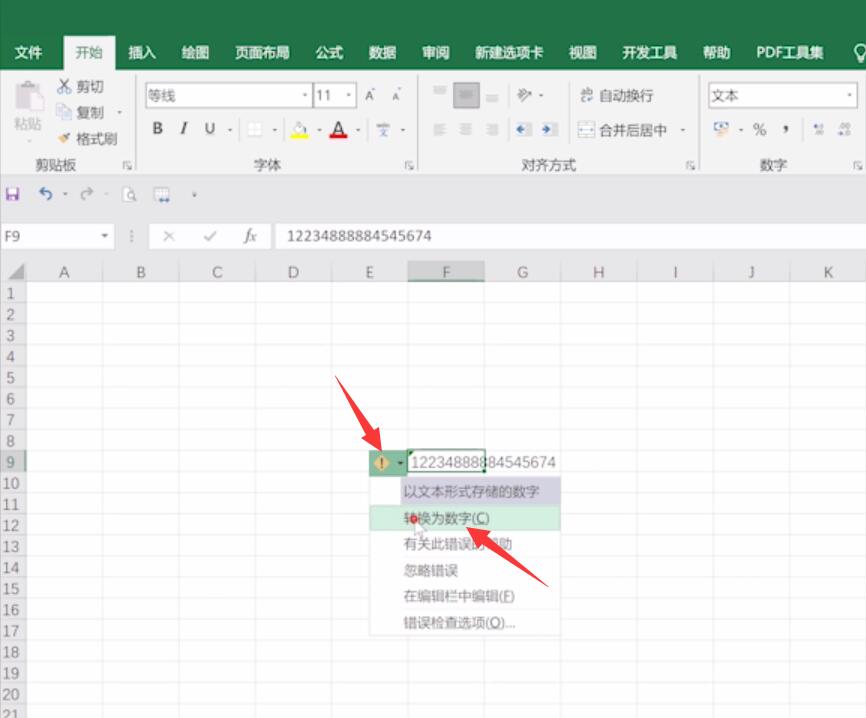Apply borders using the border icon
This screenshot has width=866, height=718.
coord(255,130)
